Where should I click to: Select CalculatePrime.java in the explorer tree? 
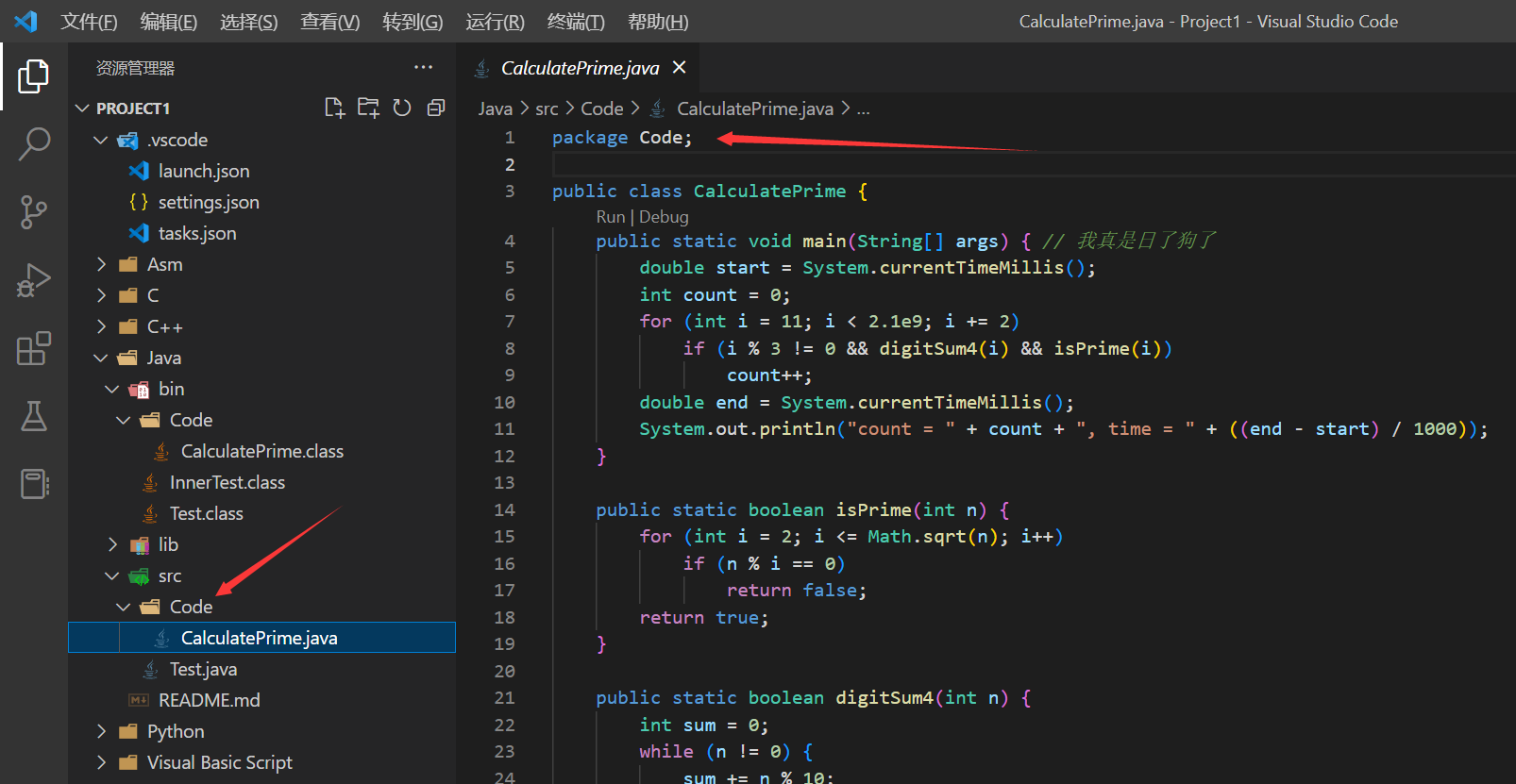pos(261,638)
